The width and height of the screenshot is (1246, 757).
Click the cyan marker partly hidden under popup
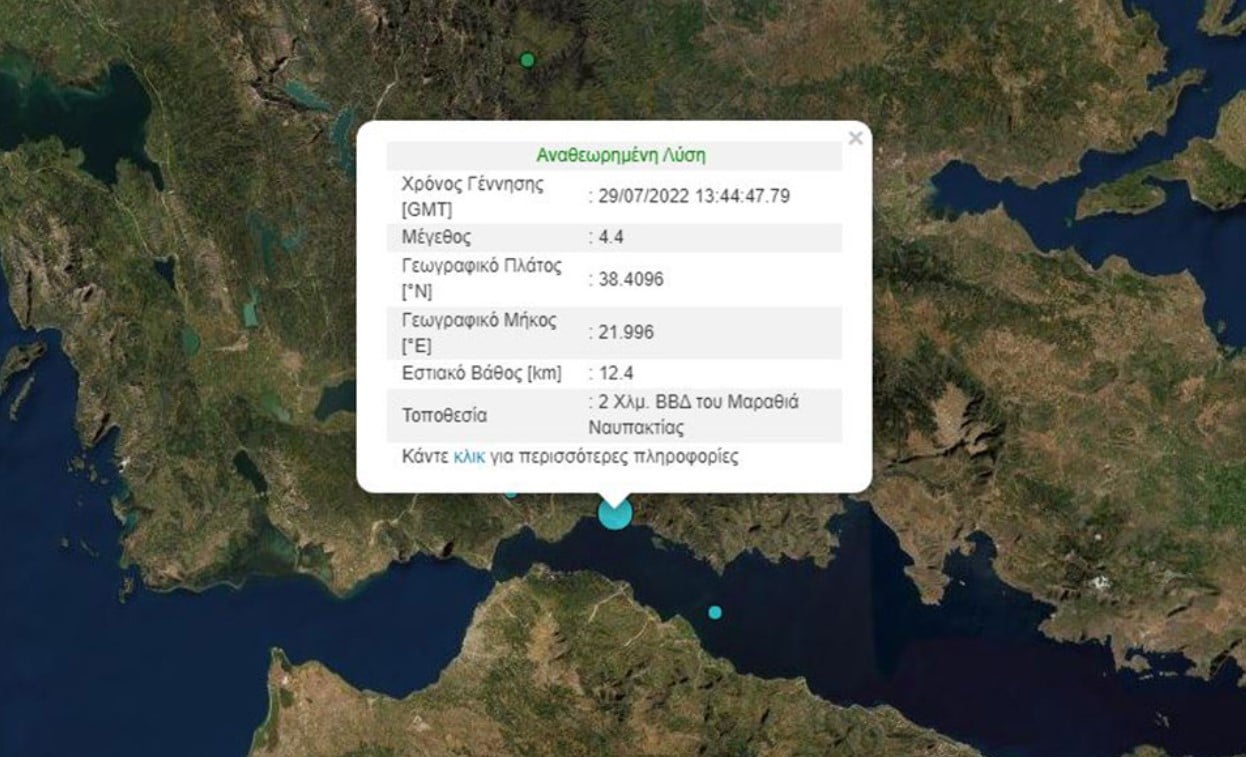[x=511, y=494]
